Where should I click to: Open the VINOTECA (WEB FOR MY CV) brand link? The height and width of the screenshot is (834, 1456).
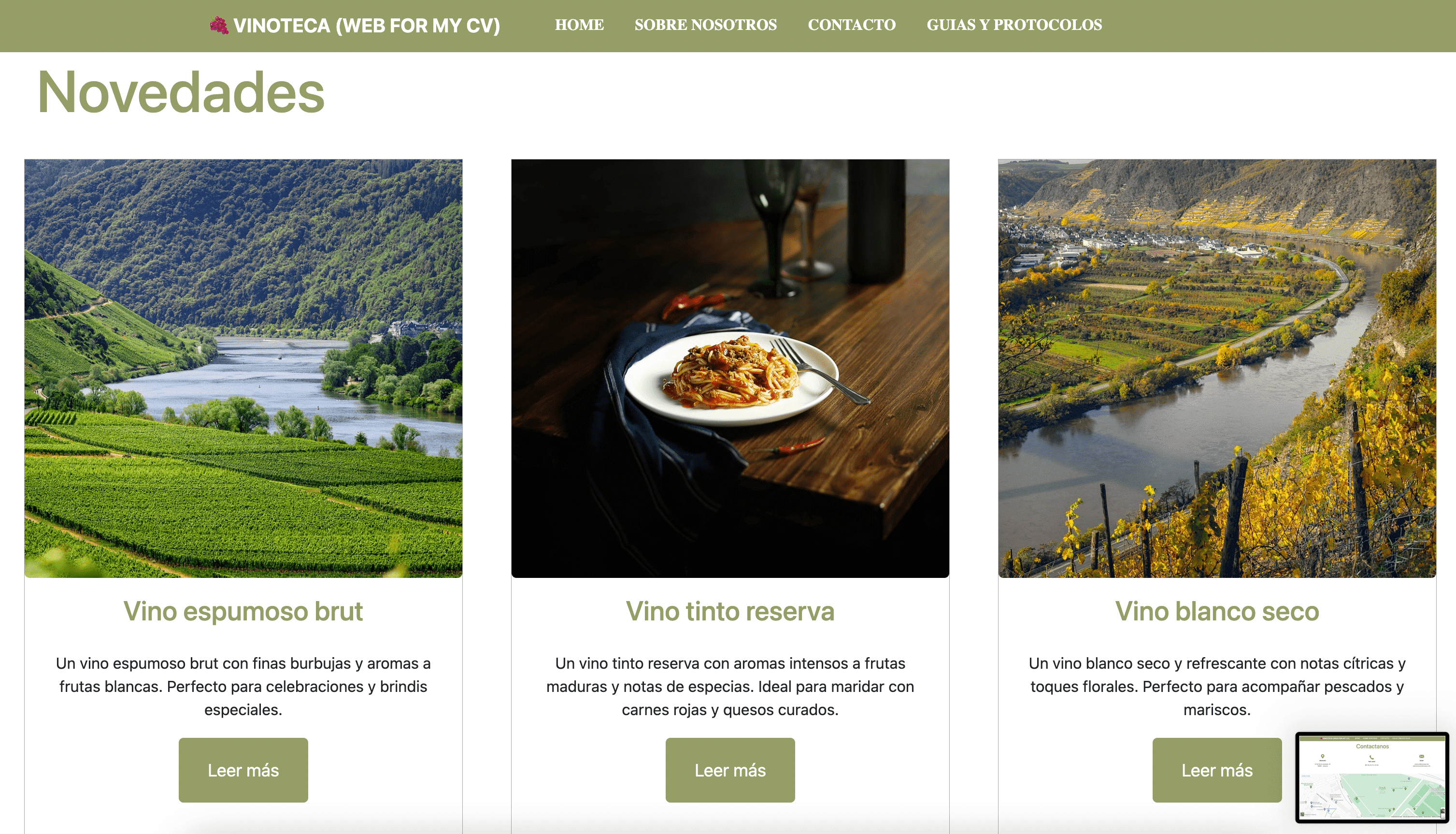point(355,25)
